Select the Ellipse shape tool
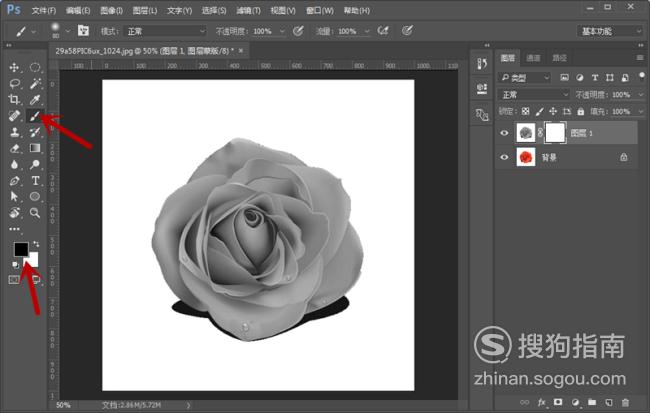Screen dimensions: 650x413 pyautogui.click(x=35, y=197)
